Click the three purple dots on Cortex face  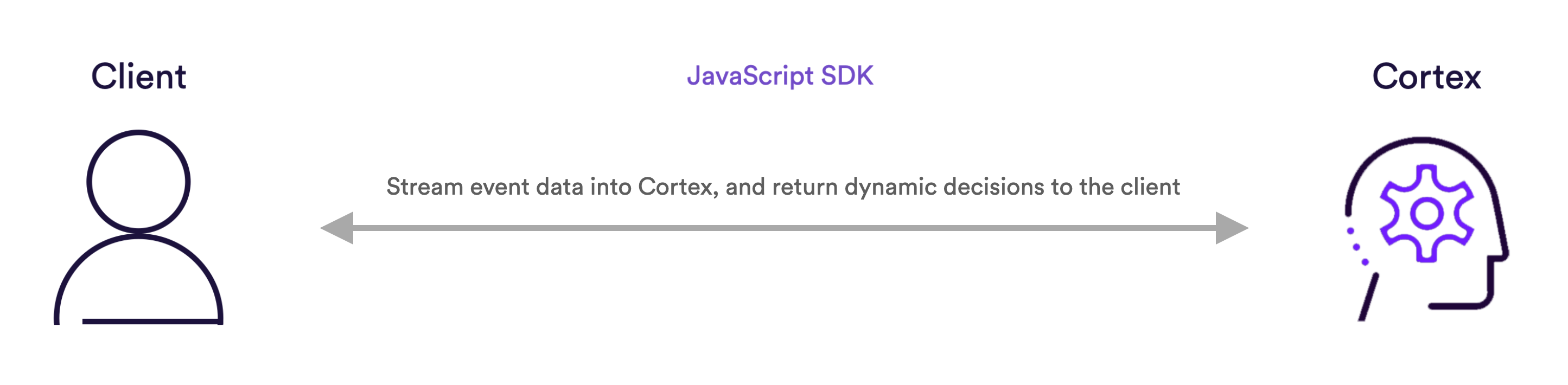coord(1357,246)
